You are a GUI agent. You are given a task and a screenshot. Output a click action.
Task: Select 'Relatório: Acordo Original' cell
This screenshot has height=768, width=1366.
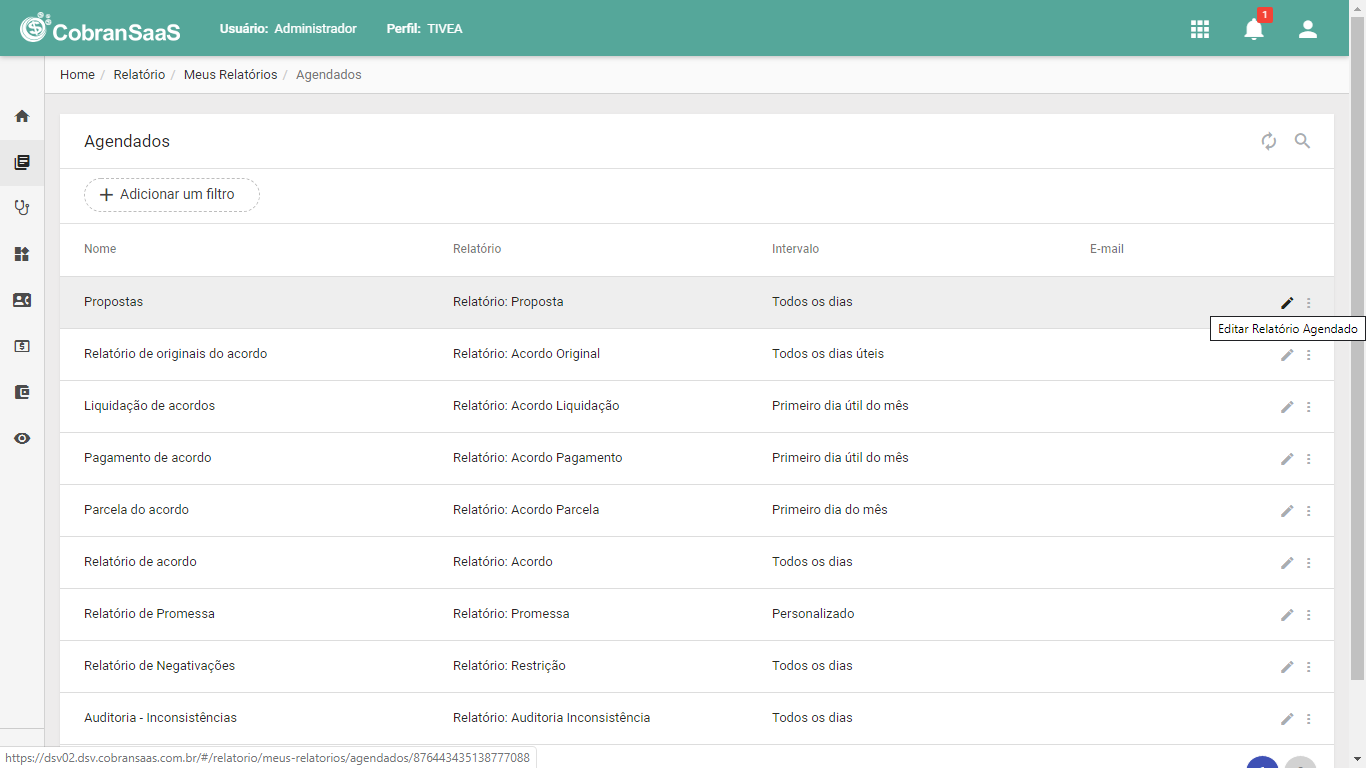tap(526, 354)
